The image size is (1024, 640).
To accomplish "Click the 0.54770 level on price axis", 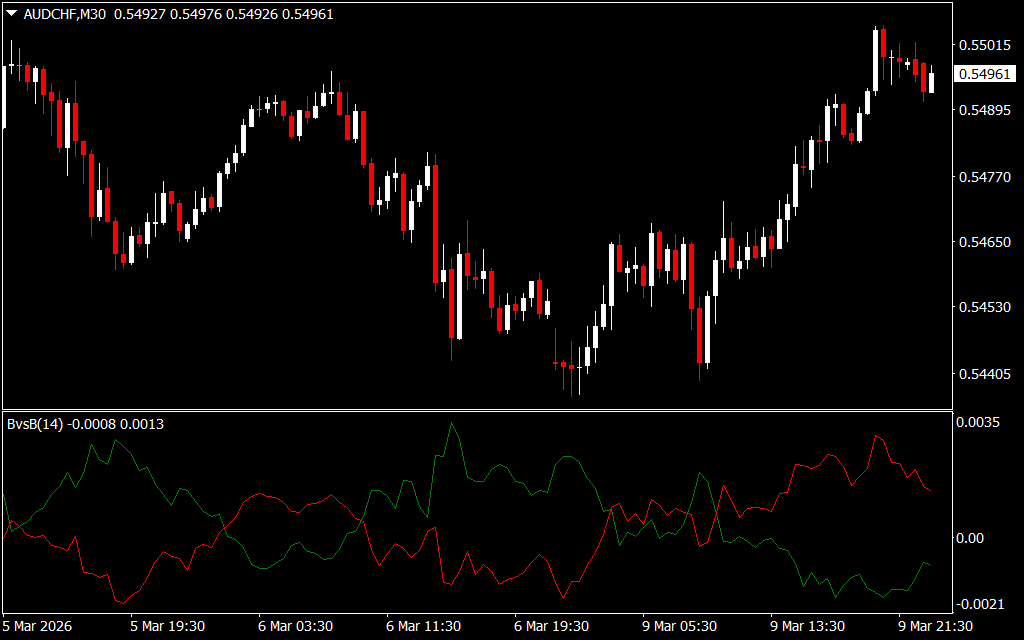I will point(983,177).
